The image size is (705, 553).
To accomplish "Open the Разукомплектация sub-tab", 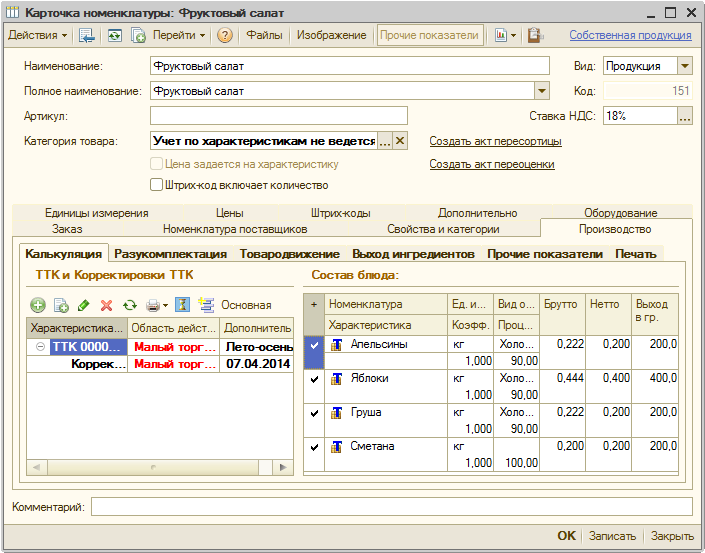I will pyautogui.click(x=170, y=254).
